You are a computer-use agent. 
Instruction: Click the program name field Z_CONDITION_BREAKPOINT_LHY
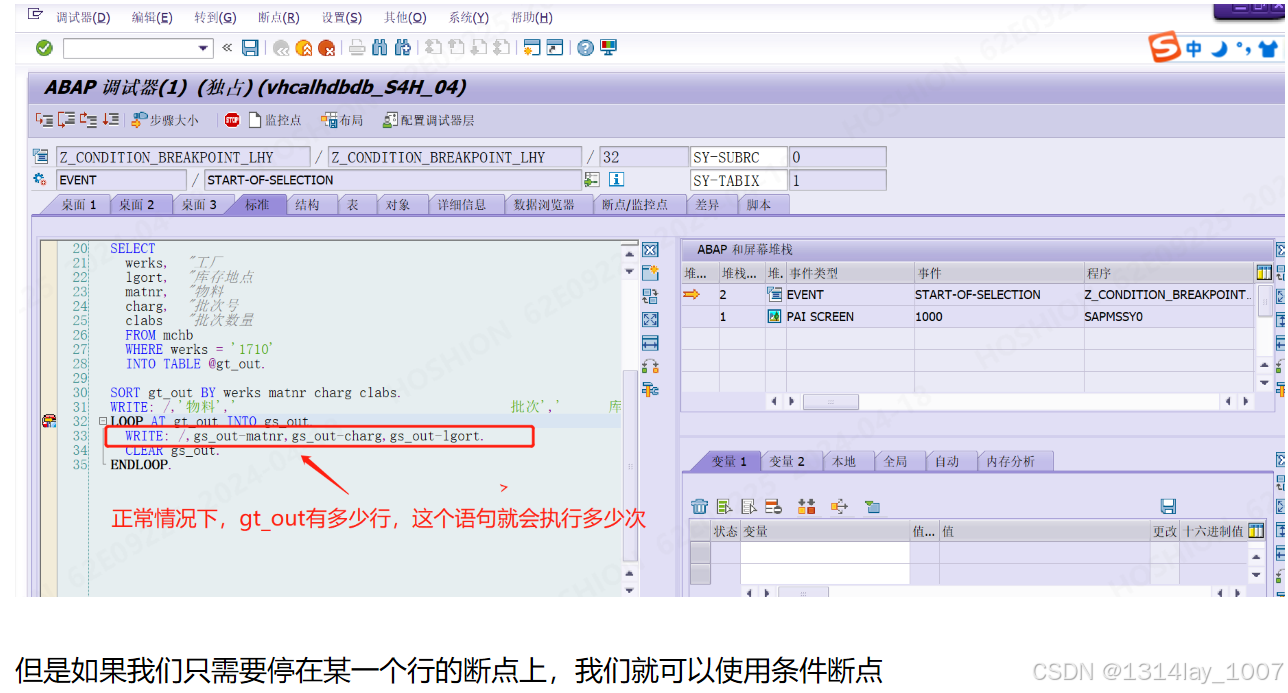182,157
